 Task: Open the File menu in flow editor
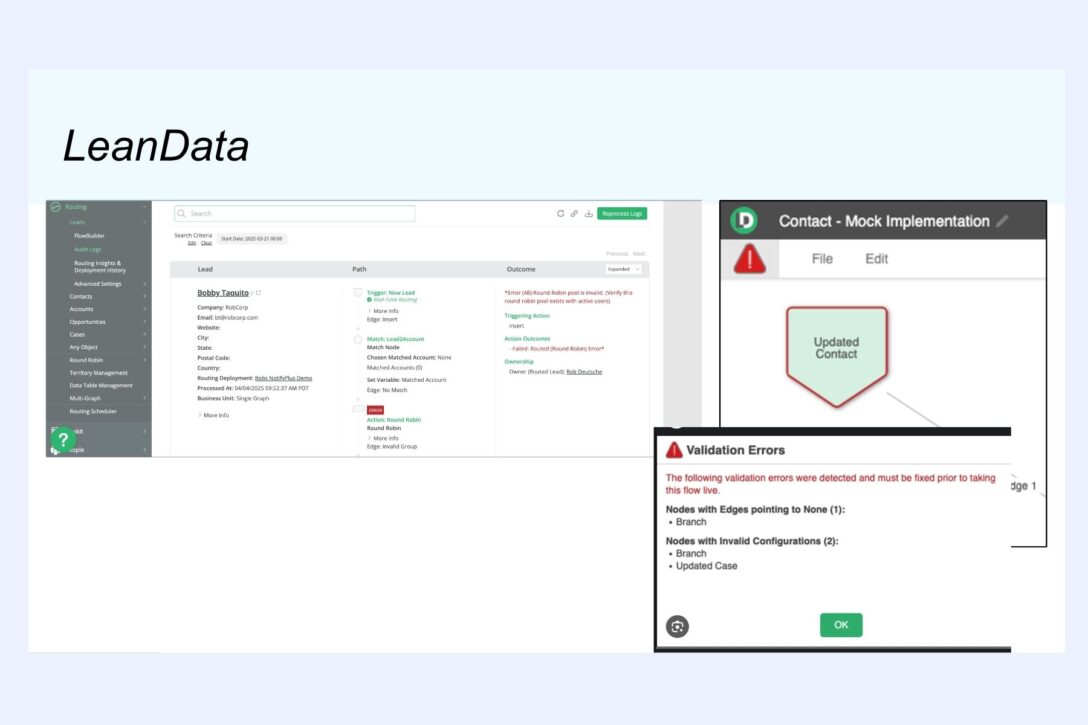click(x=822, y=259)
